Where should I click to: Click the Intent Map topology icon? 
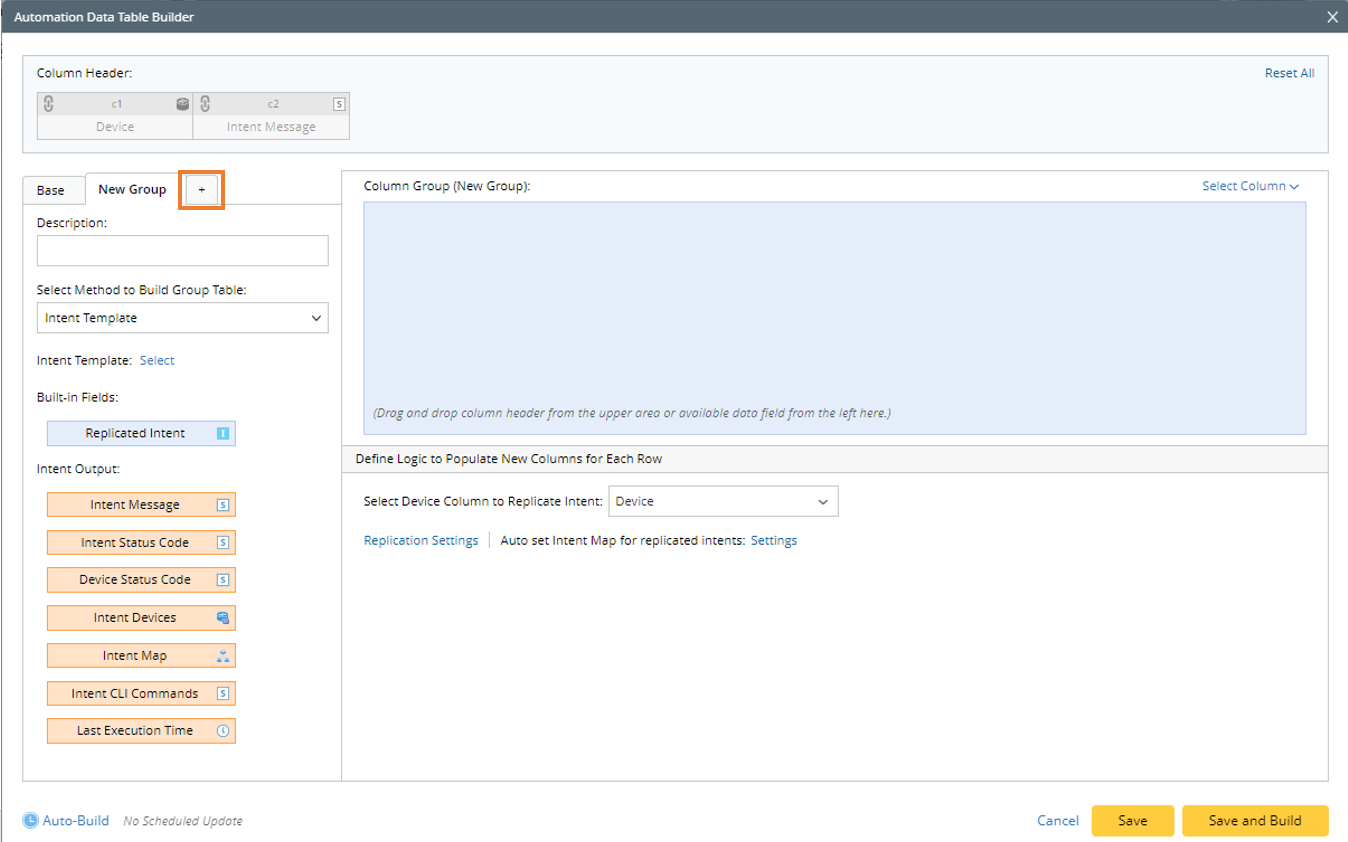(x=223, y=656)
